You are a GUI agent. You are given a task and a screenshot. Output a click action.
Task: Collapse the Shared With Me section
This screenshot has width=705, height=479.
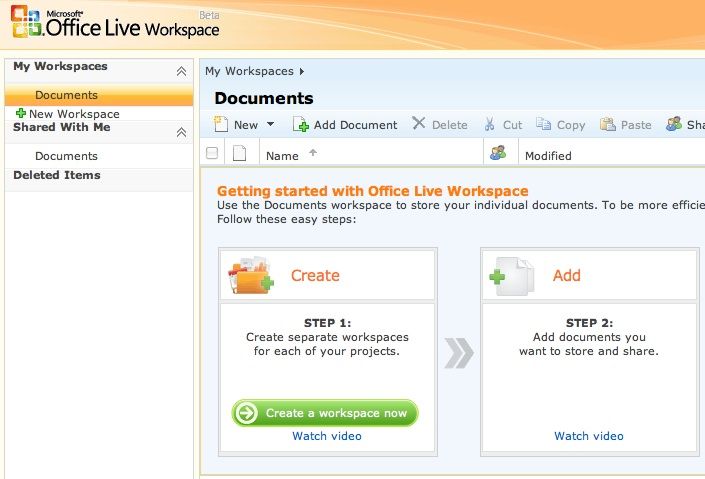(181, 132)
